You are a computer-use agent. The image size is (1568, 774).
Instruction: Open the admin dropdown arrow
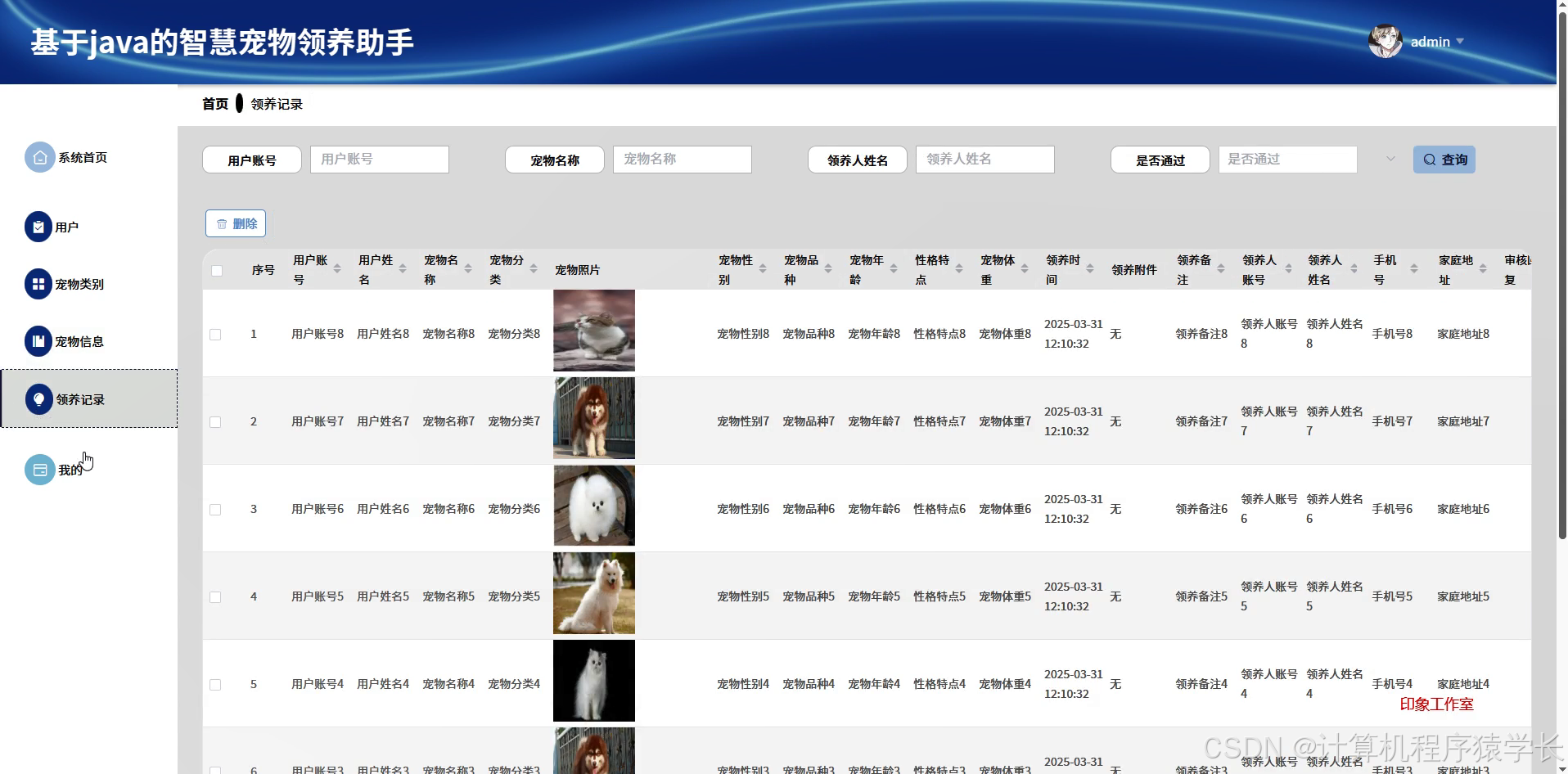pyautogui.click(x=1460, y=41)
